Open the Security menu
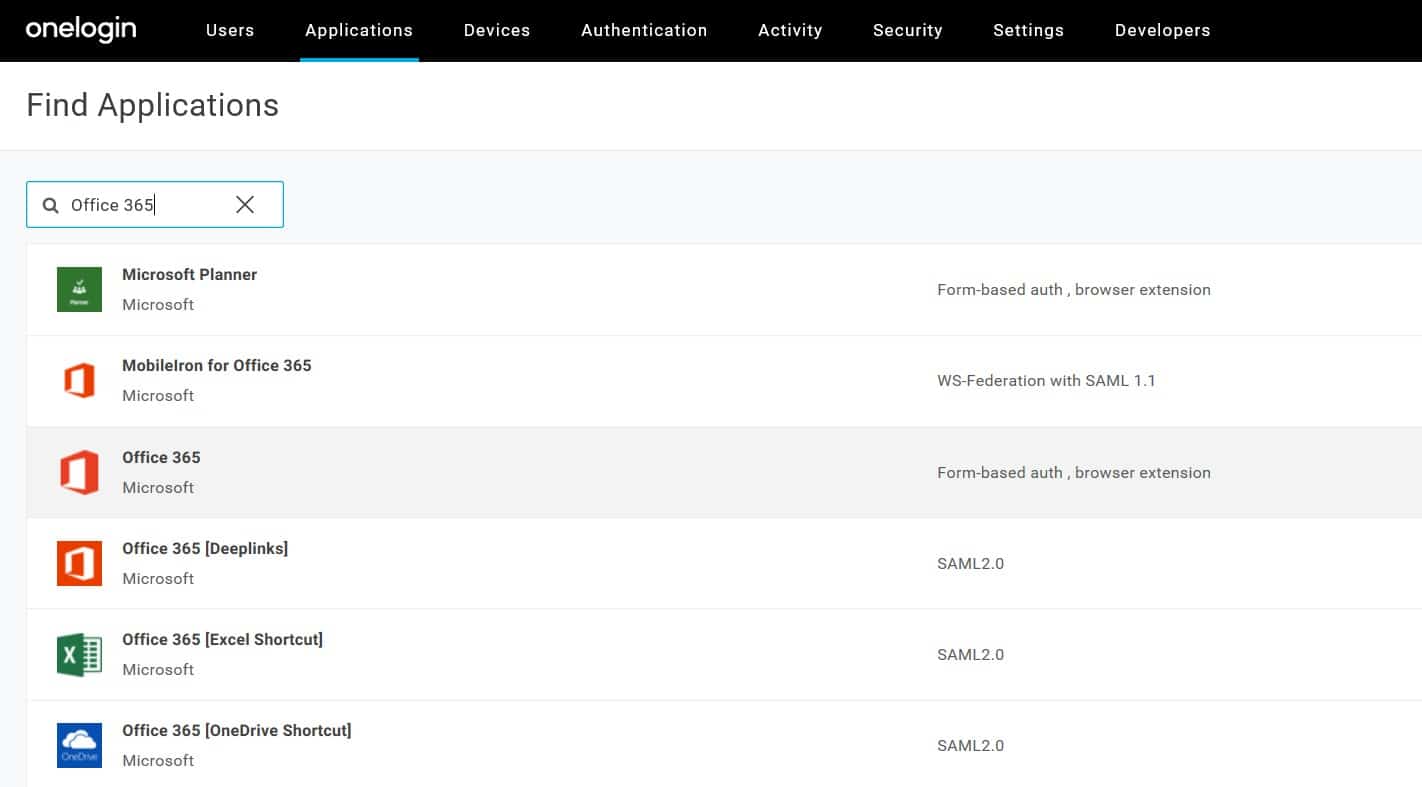 907,30
